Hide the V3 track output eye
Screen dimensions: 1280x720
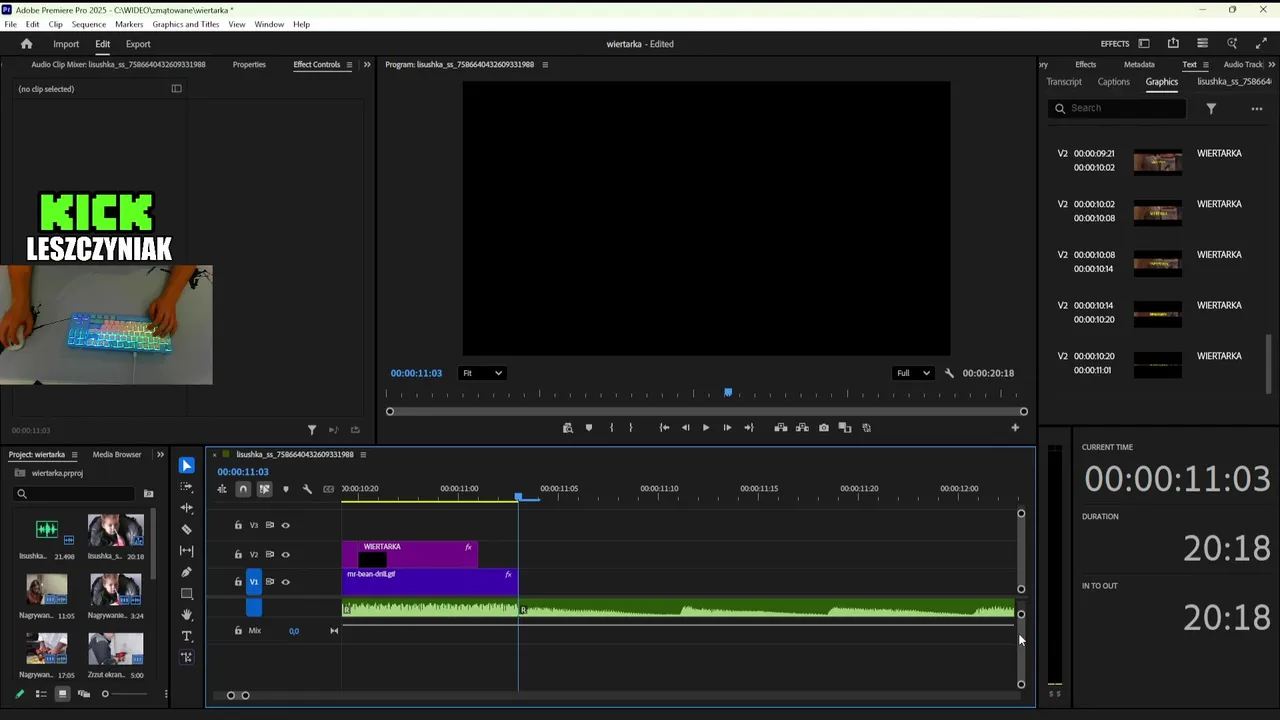(285, 525)
